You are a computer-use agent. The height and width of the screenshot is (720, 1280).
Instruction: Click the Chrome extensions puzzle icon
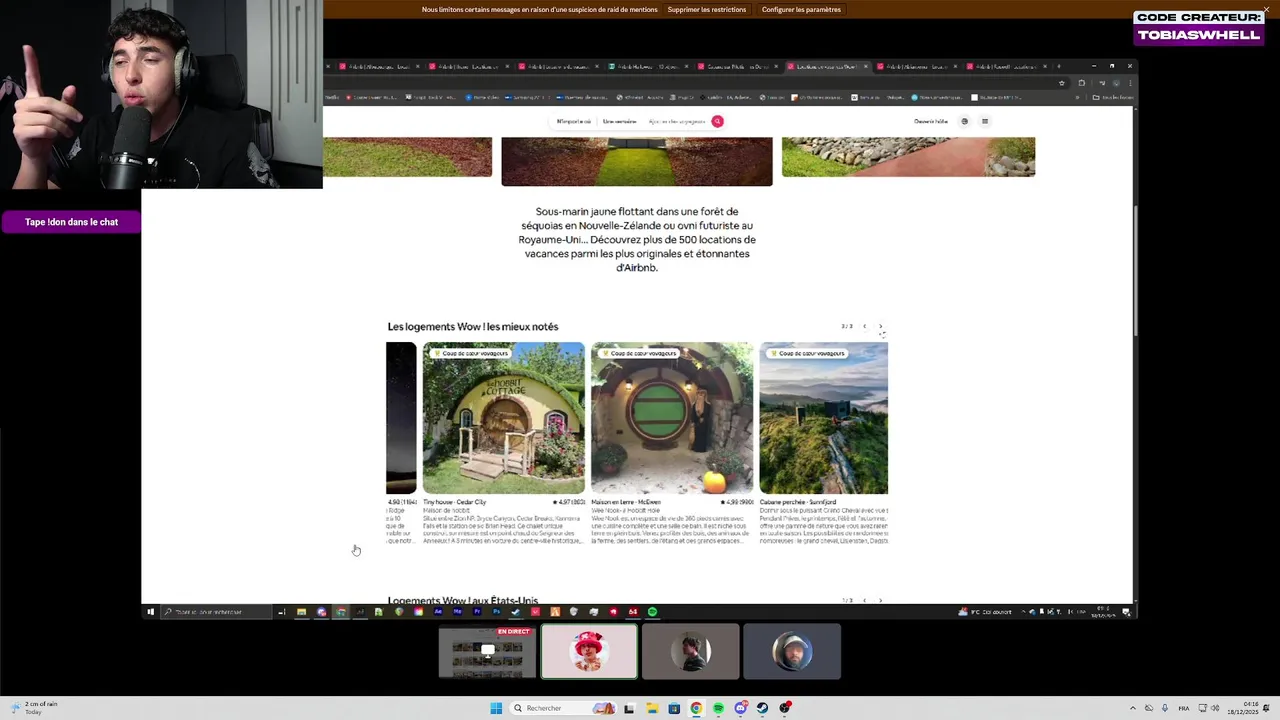tap(1081, 83)
